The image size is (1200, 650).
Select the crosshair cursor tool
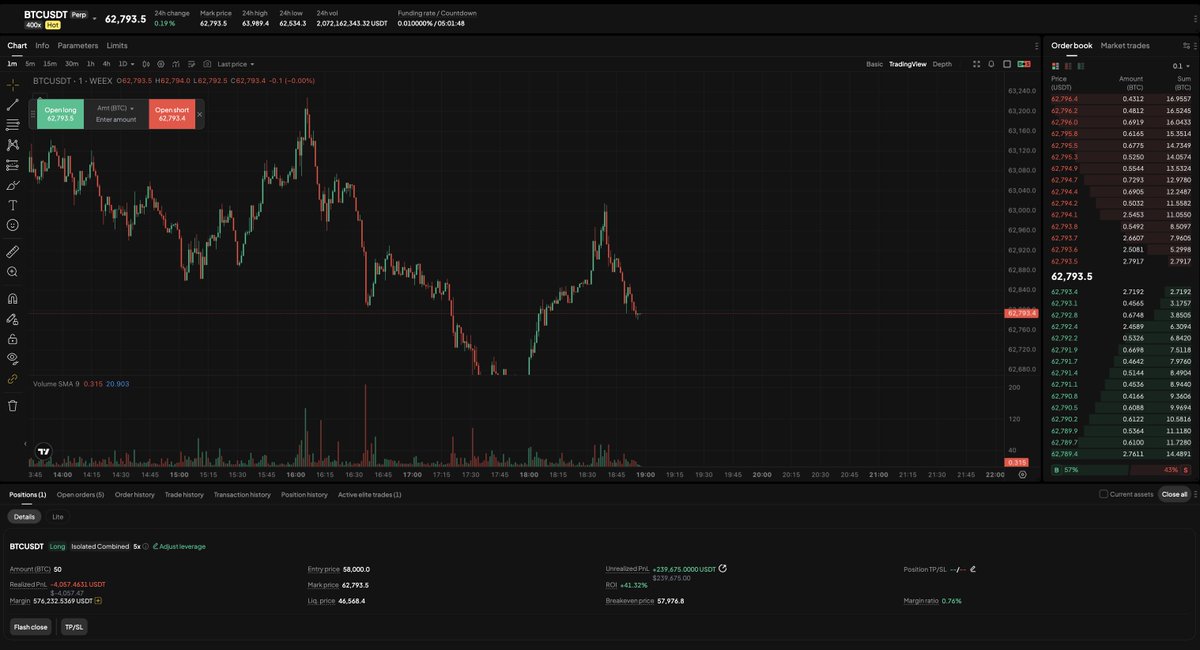[x=13, y=85]
